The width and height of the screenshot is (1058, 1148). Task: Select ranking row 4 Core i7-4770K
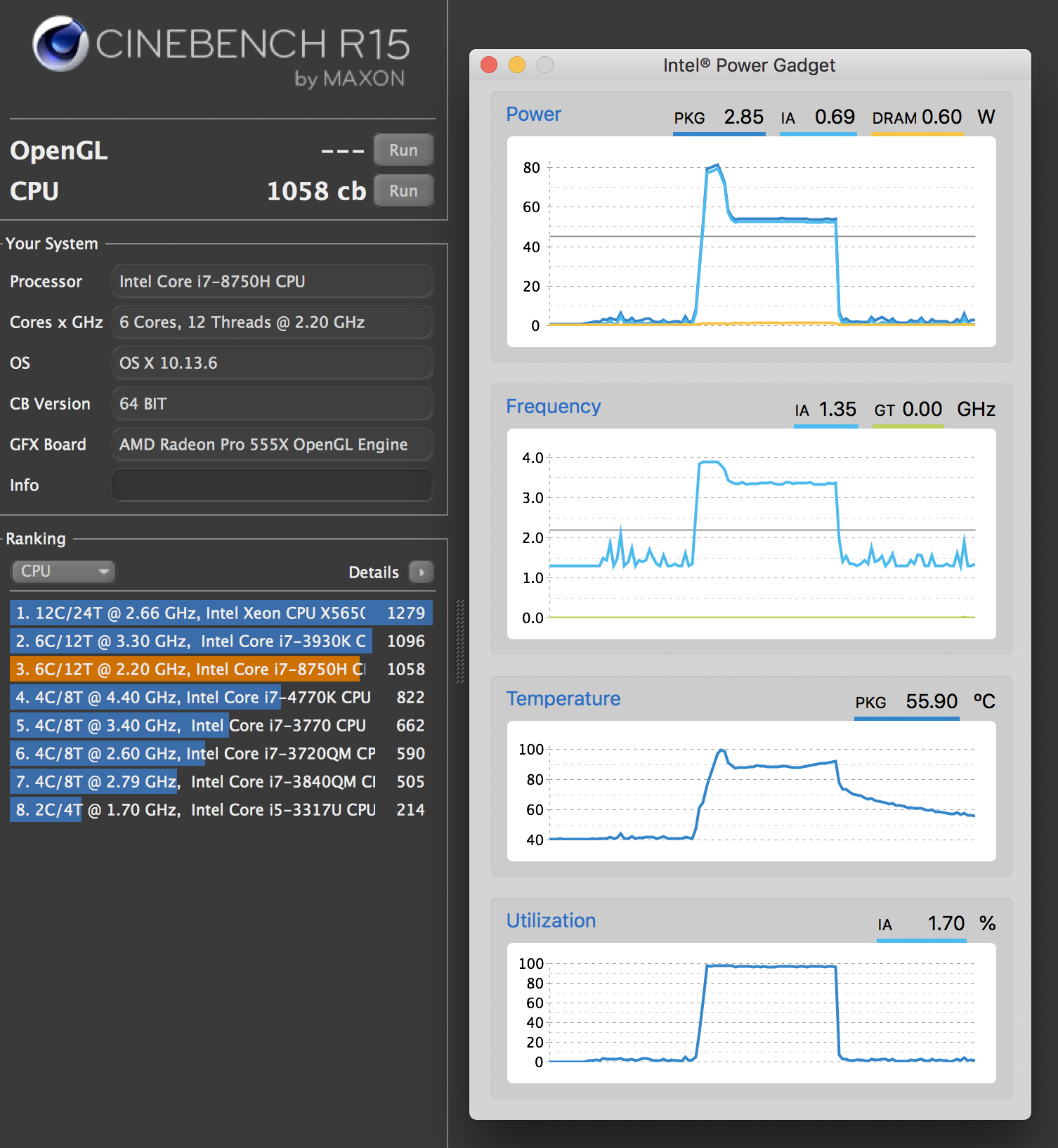point(221,697)
